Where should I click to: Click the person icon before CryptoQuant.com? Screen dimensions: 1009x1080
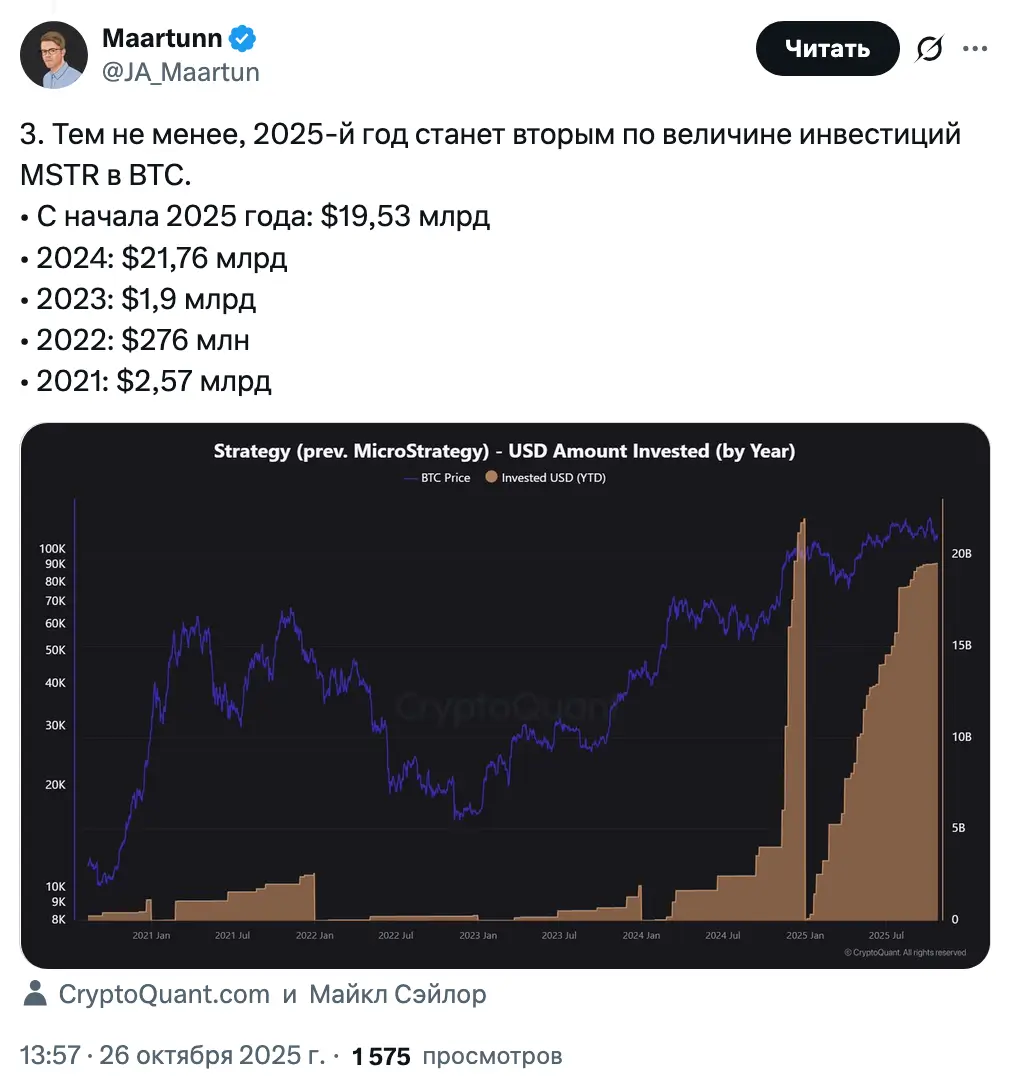pos(37,993)
